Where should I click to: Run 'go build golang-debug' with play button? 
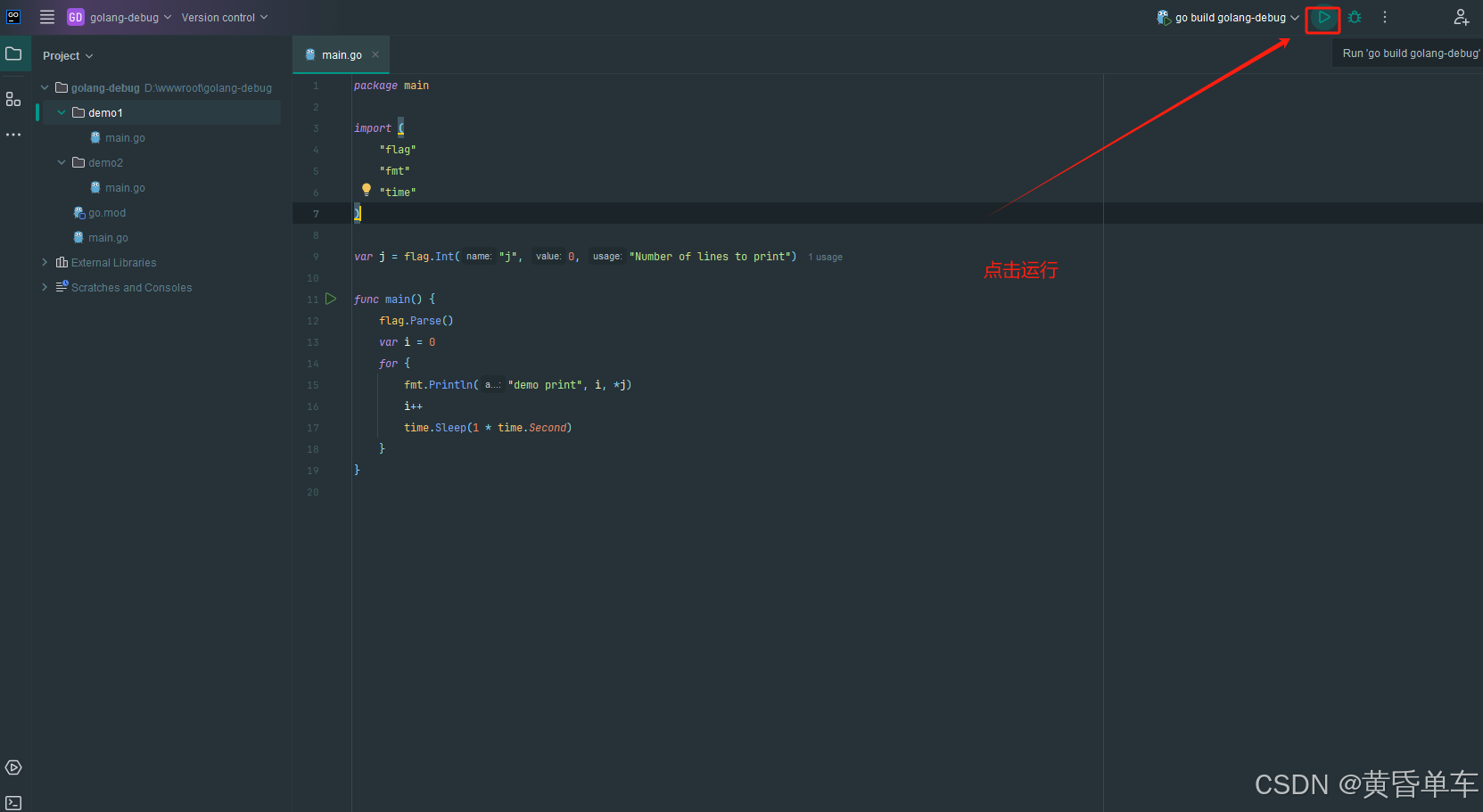1324,17
